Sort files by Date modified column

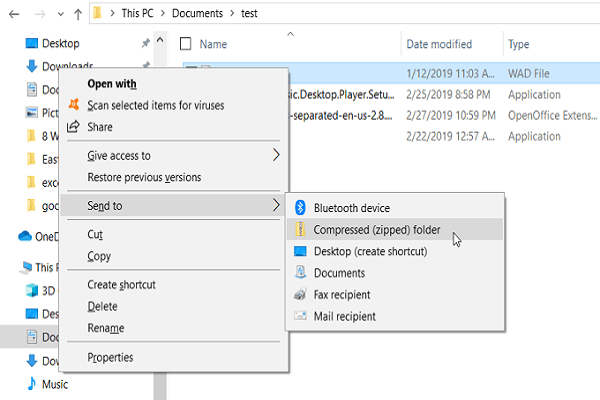pyautogui.click(x=439, y=45)
